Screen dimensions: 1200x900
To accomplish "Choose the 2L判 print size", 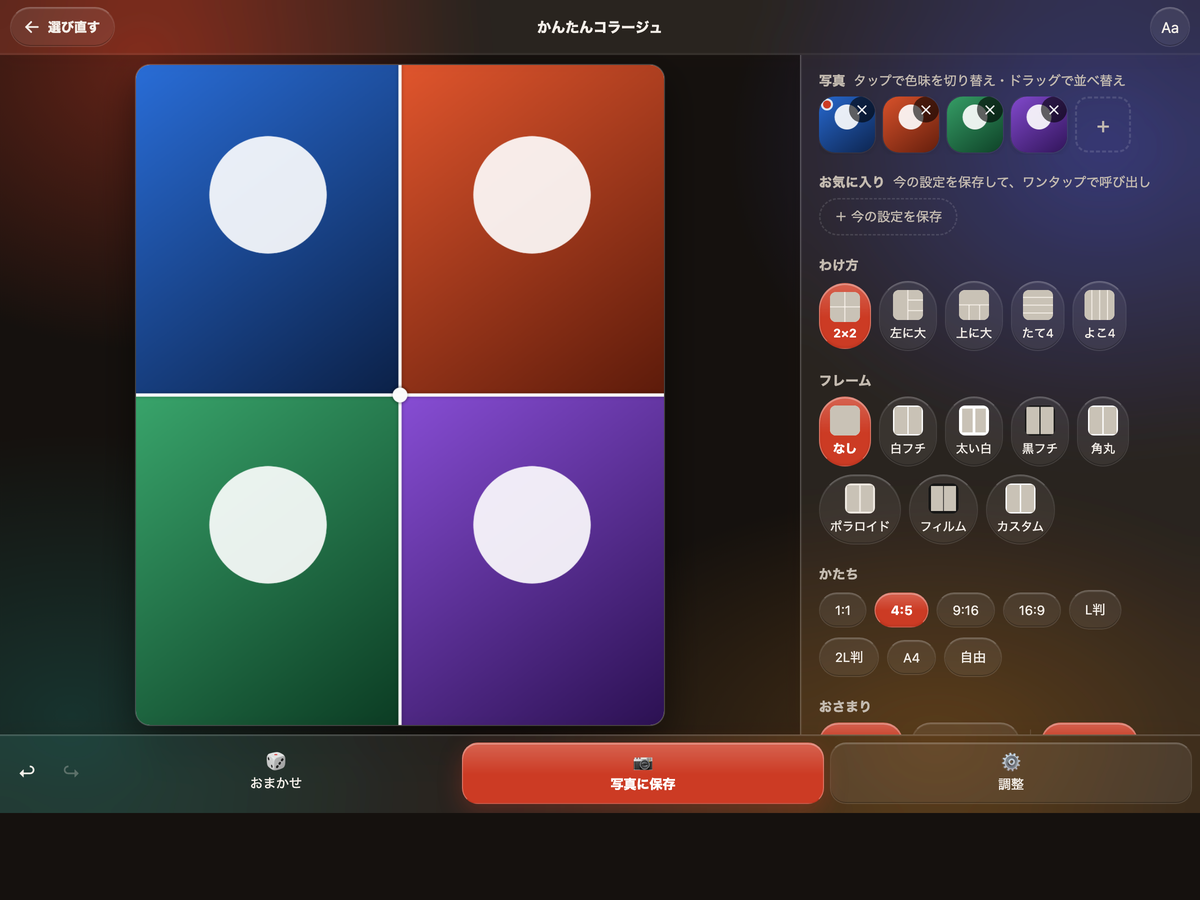I will (x=849, y=657).
